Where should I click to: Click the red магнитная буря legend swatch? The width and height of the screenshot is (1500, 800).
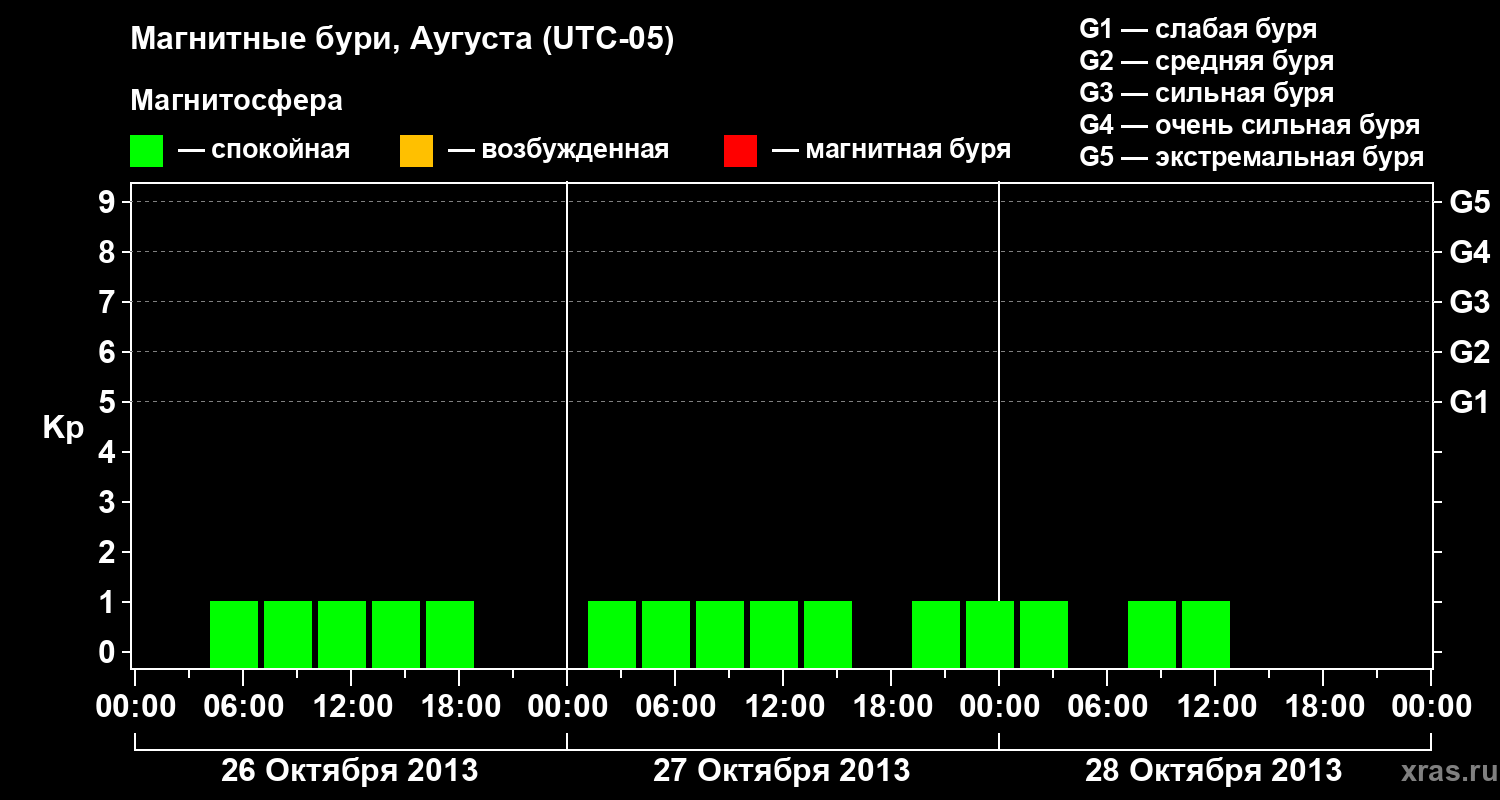tap(740, 151)
